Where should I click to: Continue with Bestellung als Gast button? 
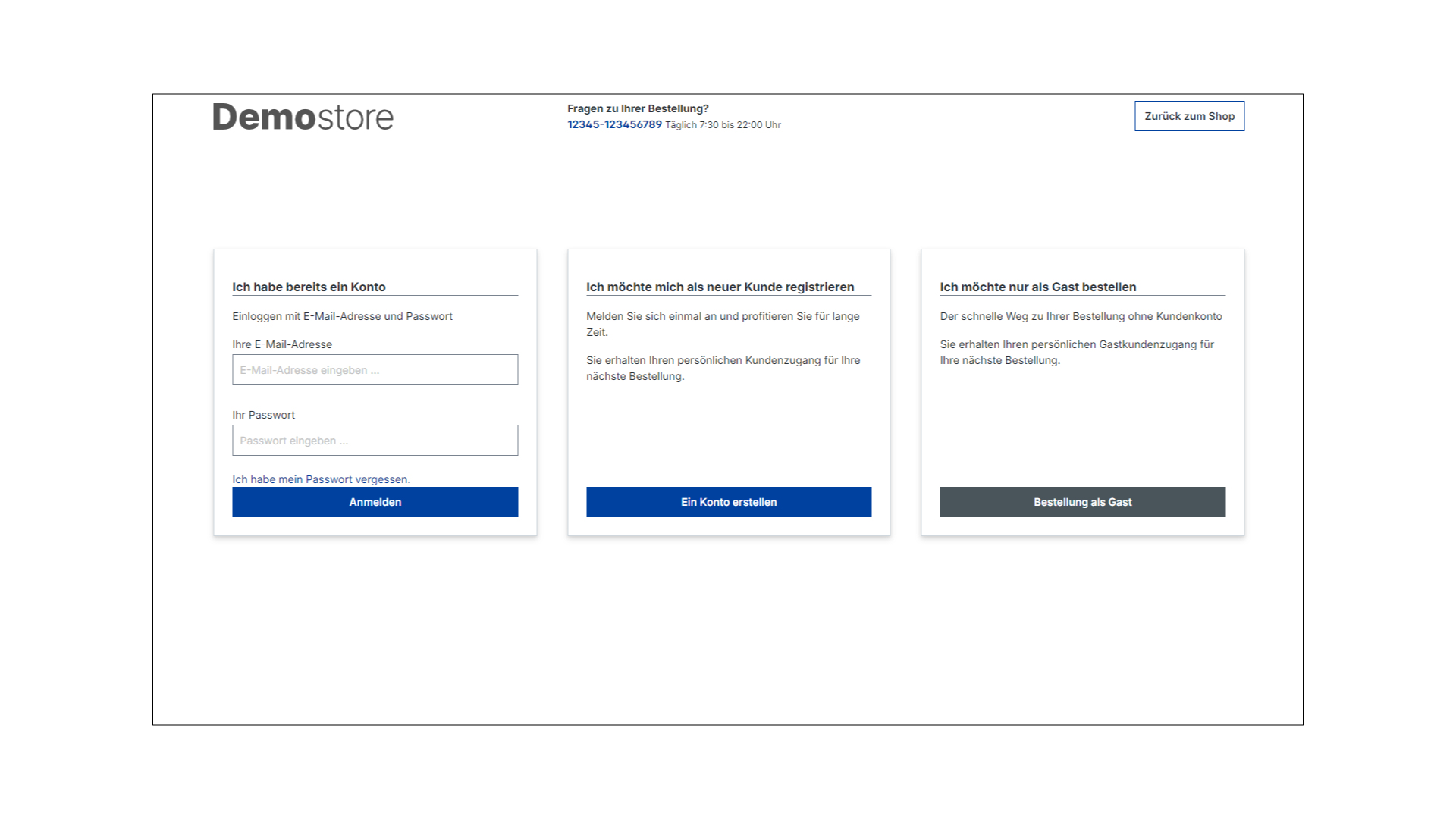(x=1082, y=502)
